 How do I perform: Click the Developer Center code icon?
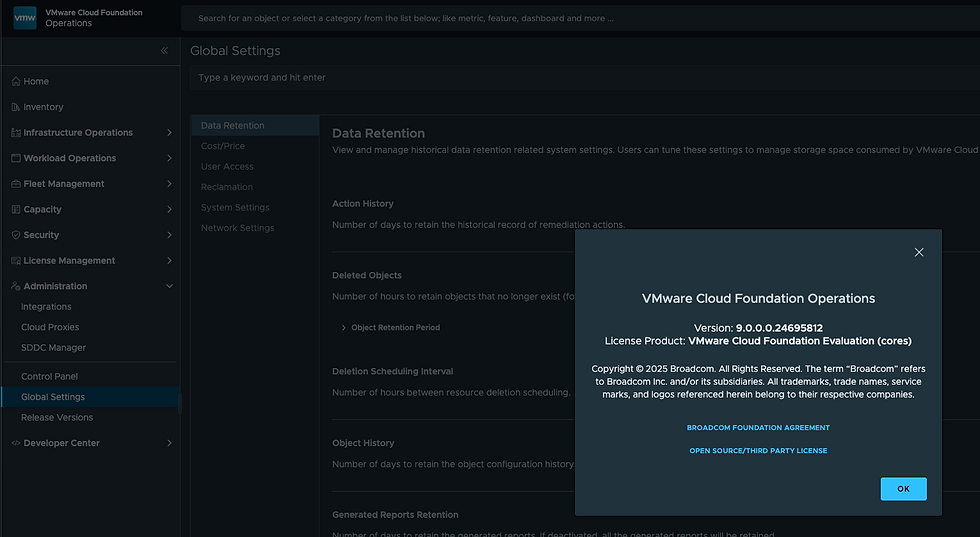(x=16, y=443)
